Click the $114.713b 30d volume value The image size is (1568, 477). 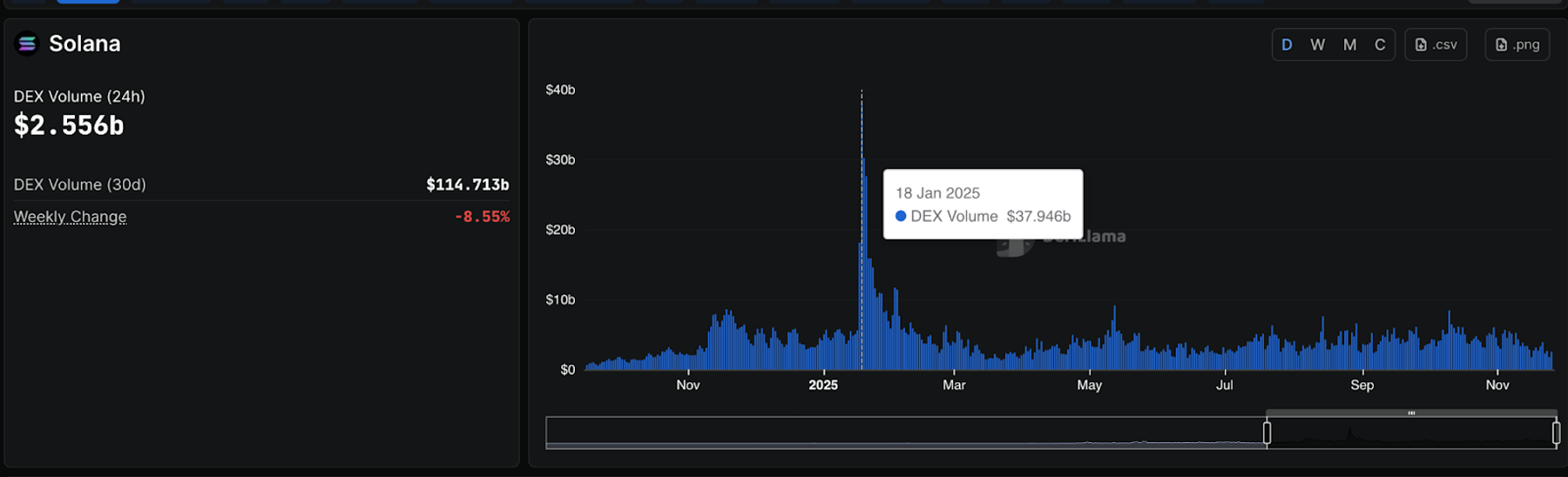[467, 185]
